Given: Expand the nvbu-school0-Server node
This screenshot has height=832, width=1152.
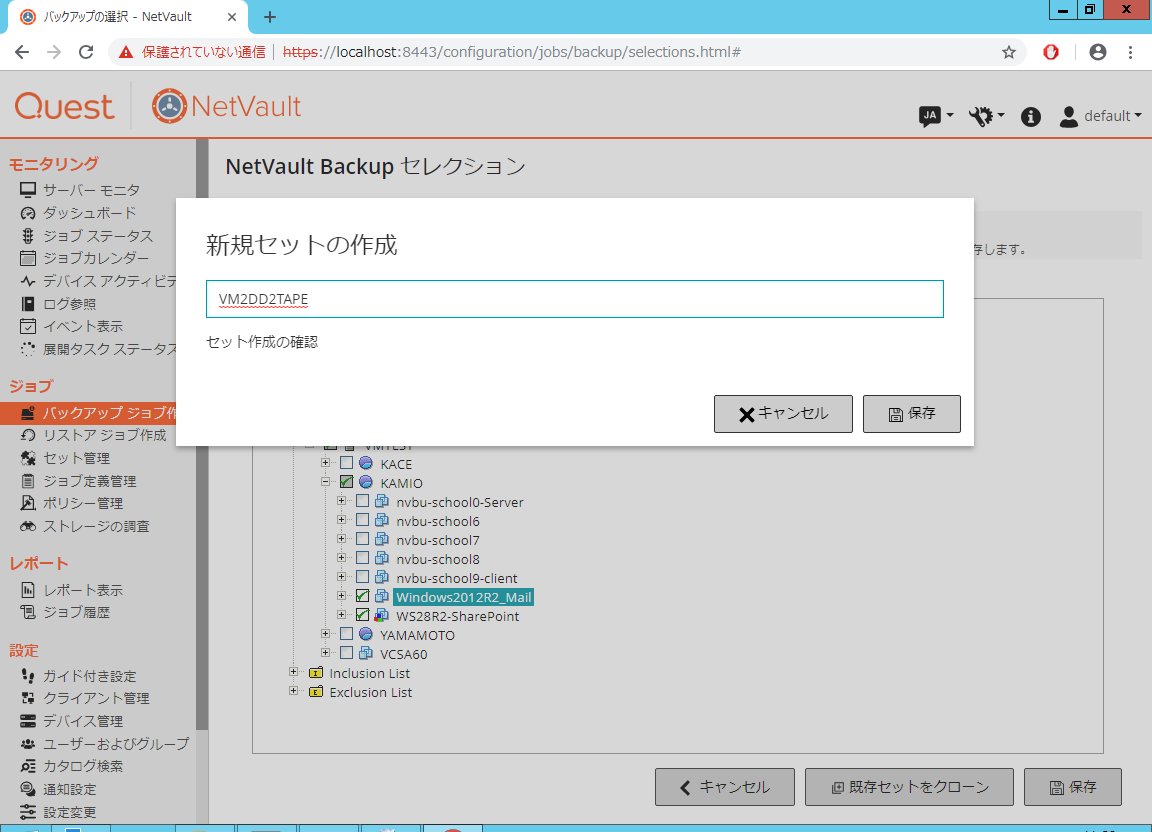Looking at the screenshot, I should (341, 501).
